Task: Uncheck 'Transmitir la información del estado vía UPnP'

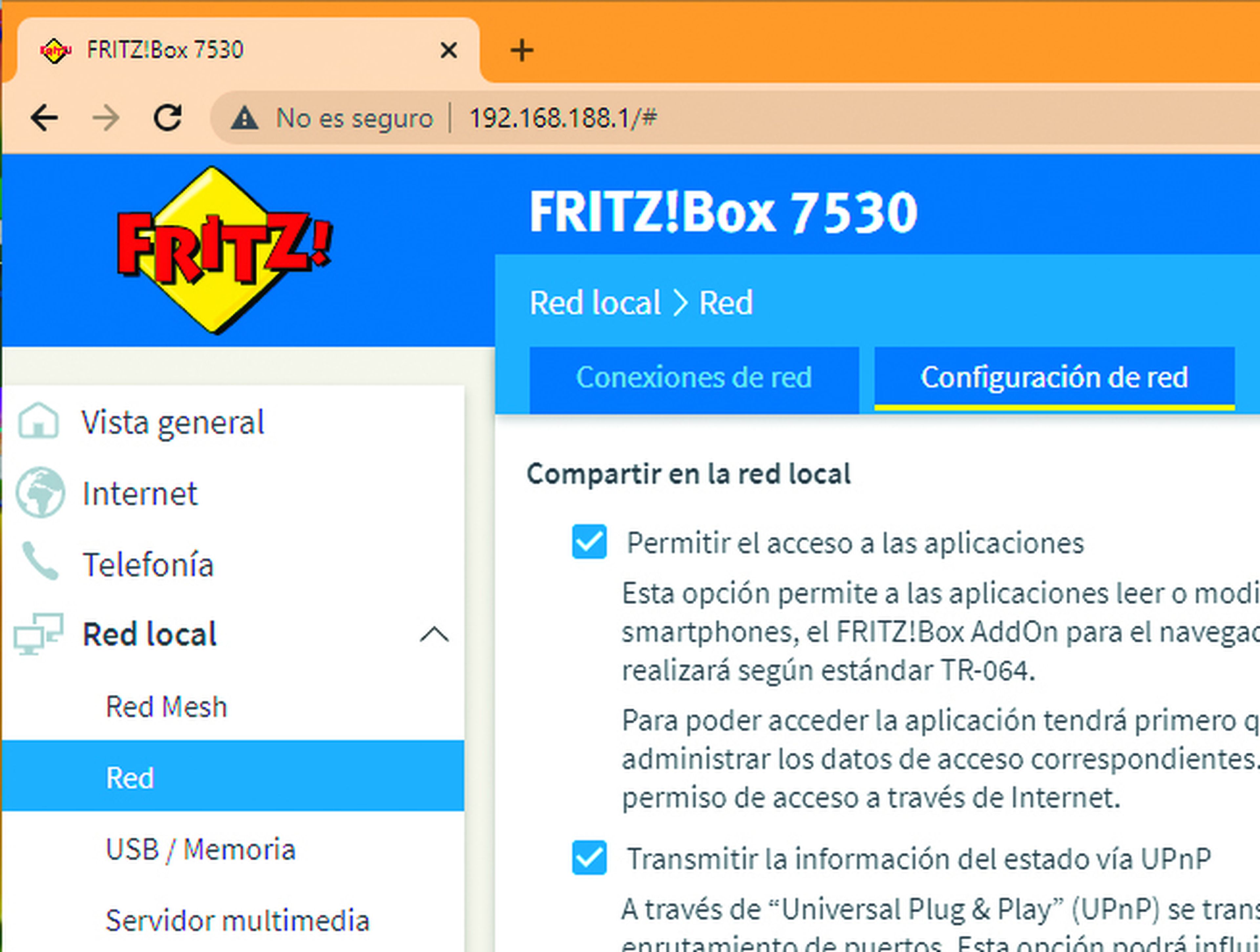Action: tap(589, 857)
